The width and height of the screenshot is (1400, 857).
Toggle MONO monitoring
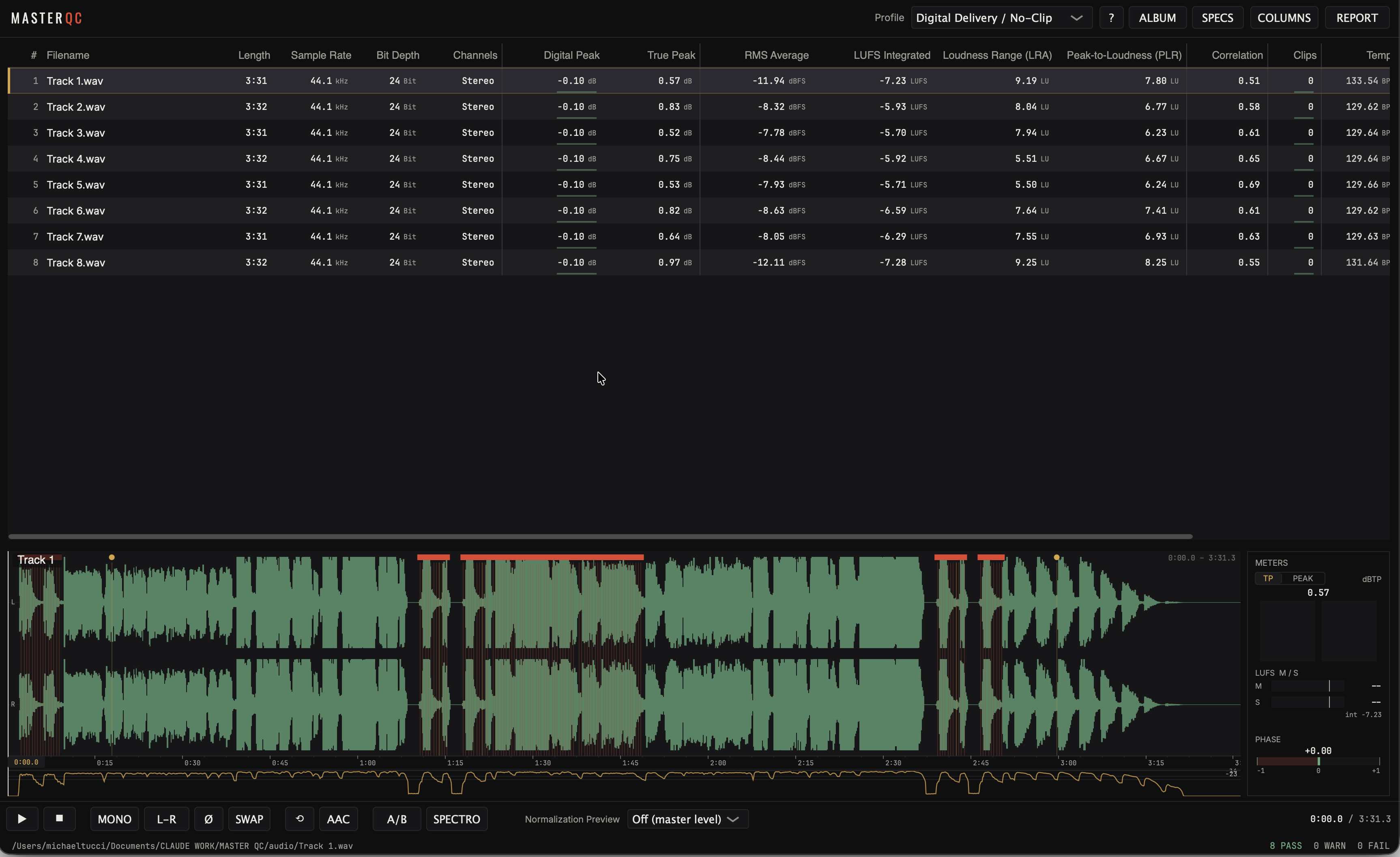click(114, 819)
